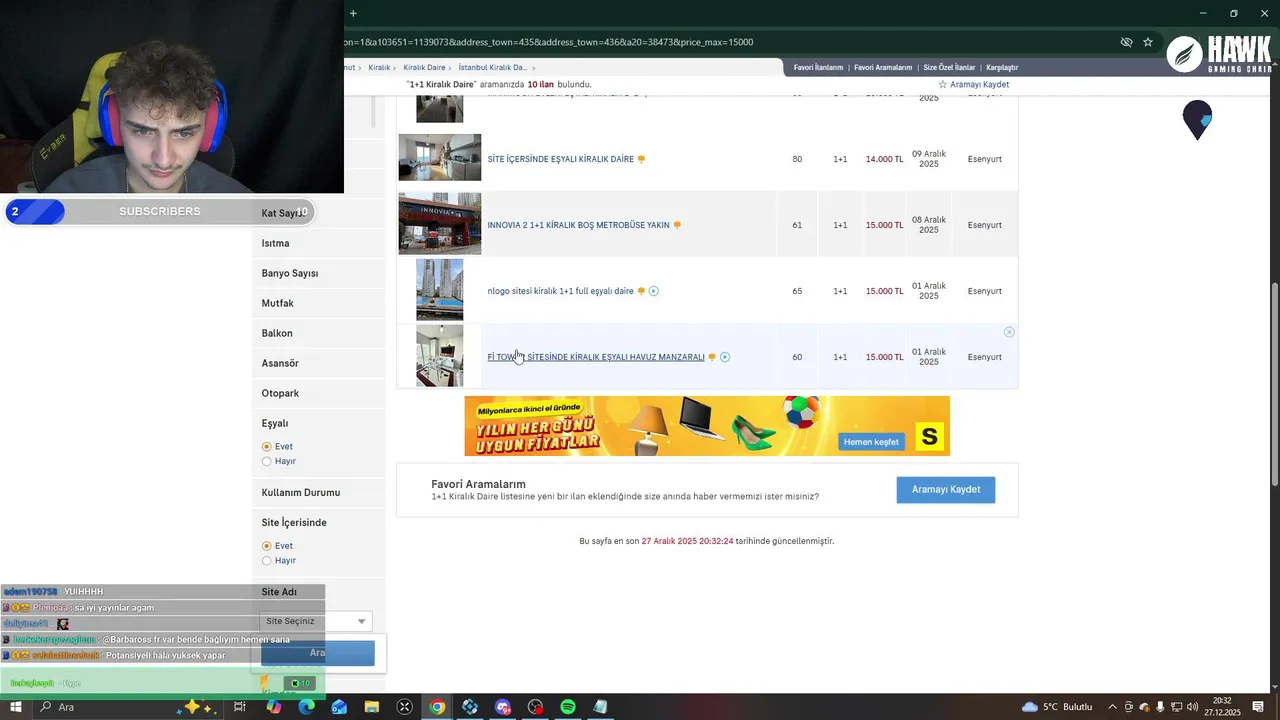Go to İstanbul Kiralık Da... breadcrumb
Viewport: 1280px width, 720px height.
pos(492,68)
